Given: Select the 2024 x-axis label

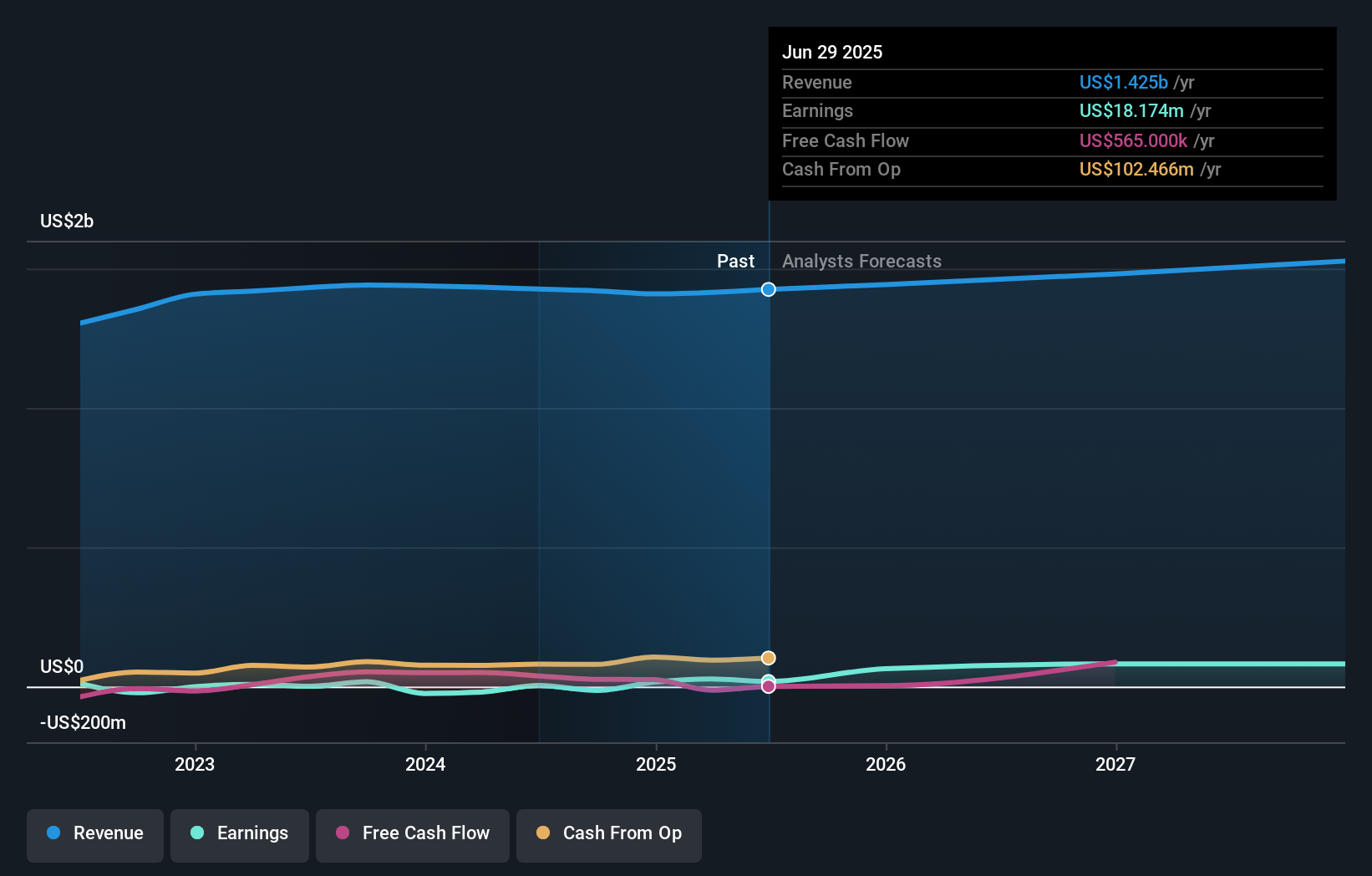Looking at the screenshot, I should (425, 764).
